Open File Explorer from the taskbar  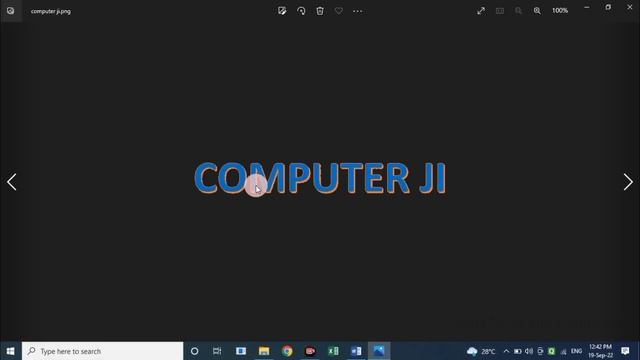[264, 351]
